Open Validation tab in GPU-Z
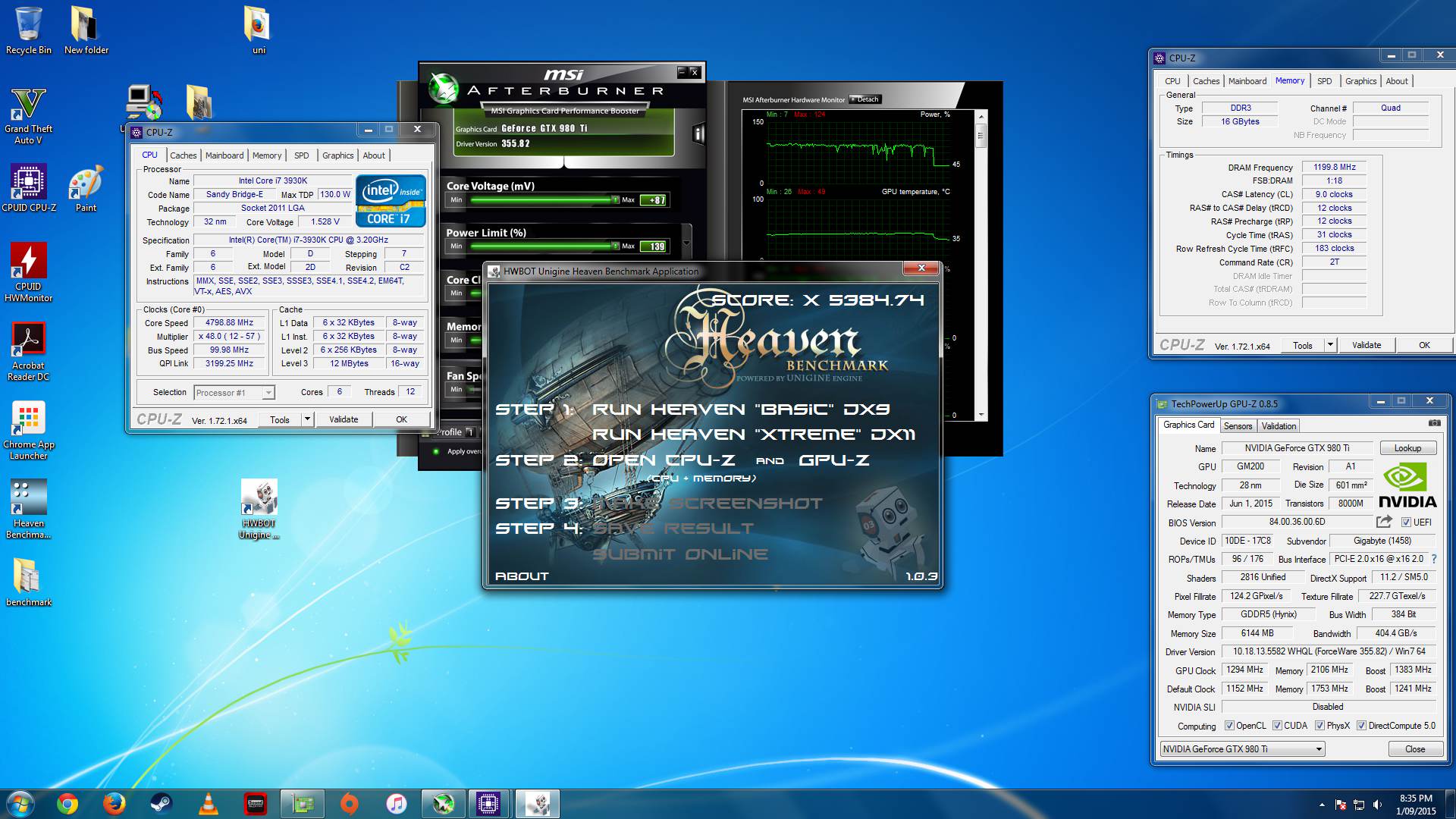 click(1279, 426)
